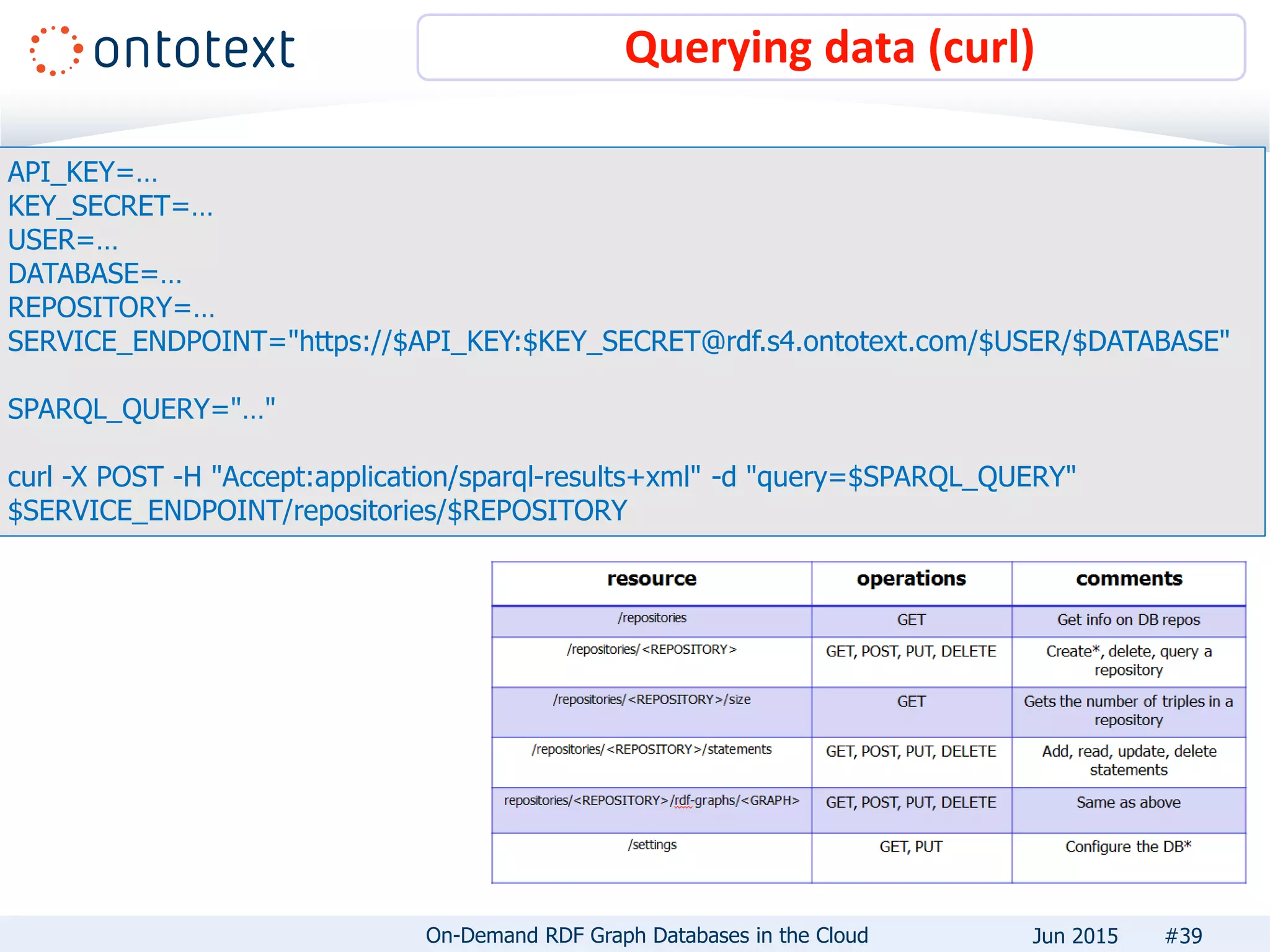The height and width of the screenshot is (952, 1270).
Task: Click 'Create*, delete, query a repository' cell
Action: 1129,661
